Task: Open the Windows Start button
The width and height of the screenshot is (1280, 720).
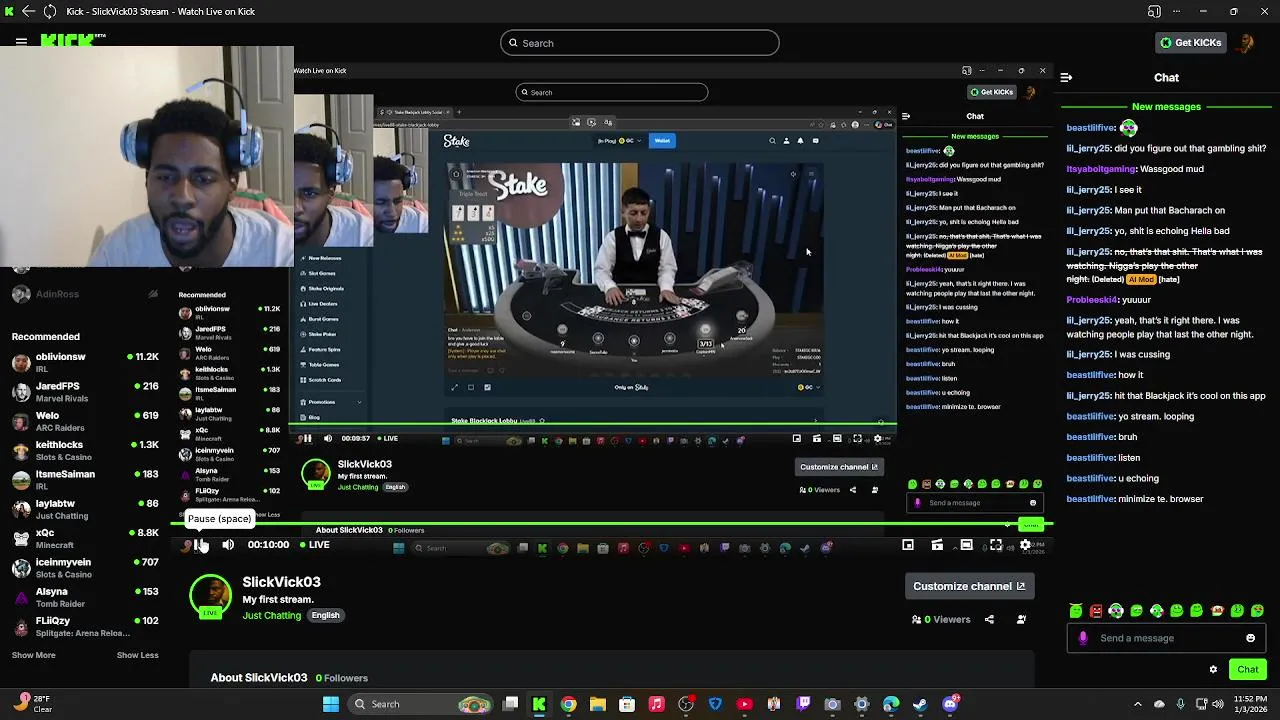Action: [x=331, y=704]
